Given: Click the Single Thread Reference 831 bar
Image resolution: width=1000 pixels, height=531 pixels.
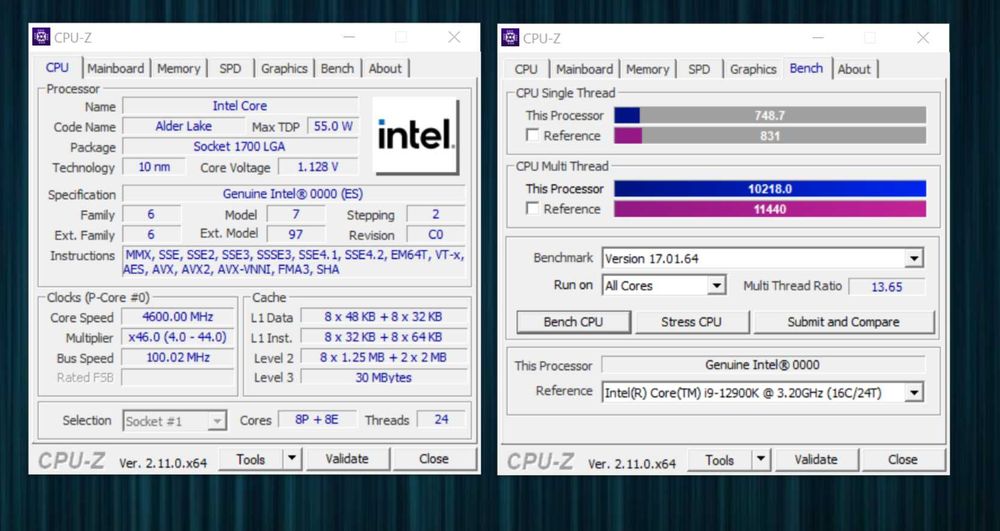Looking at the screenshot, I should [x=770, y=135].
